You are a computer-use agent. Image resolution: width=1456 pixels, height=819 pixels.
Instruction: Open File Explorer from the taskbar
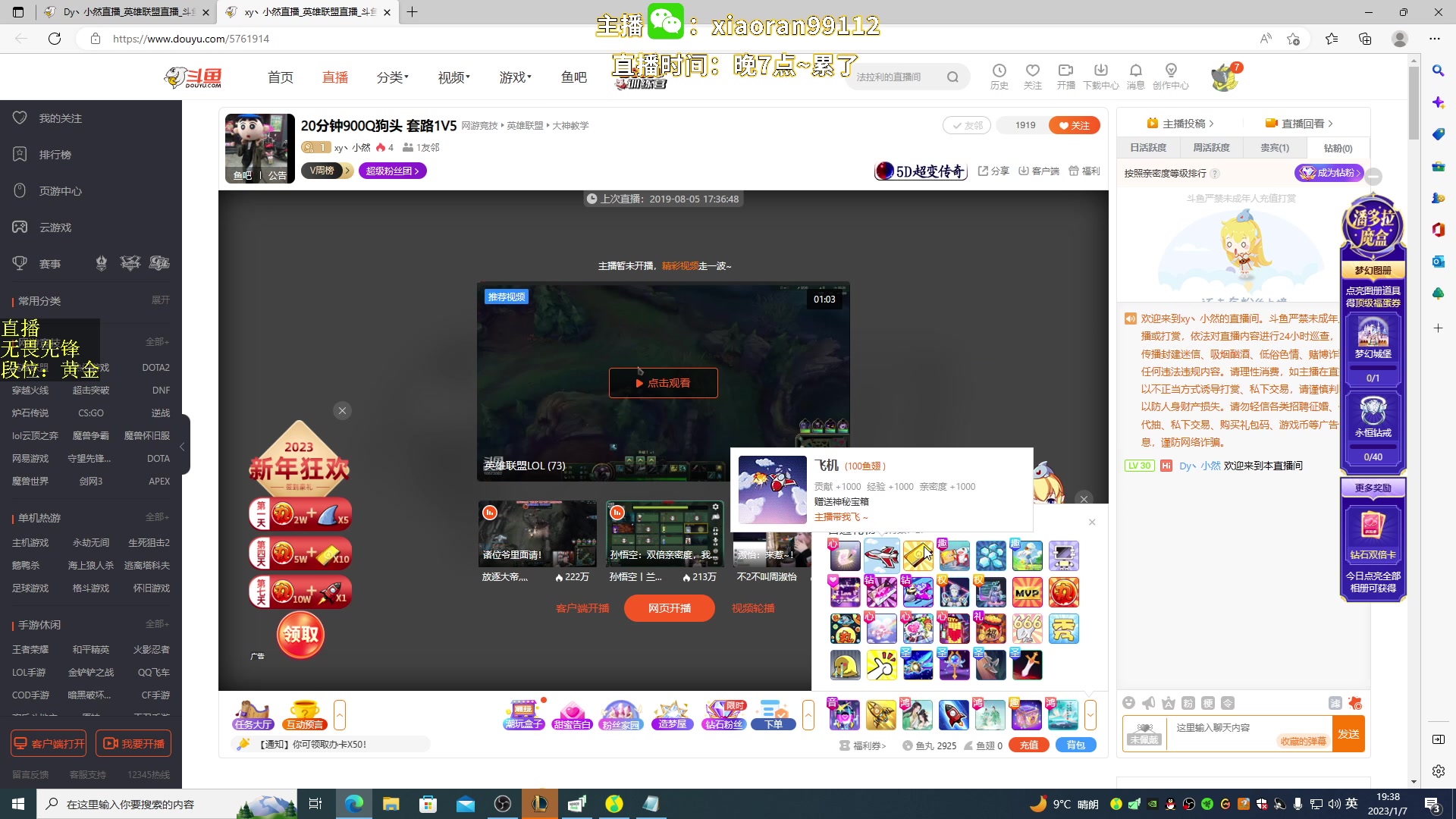391,804
